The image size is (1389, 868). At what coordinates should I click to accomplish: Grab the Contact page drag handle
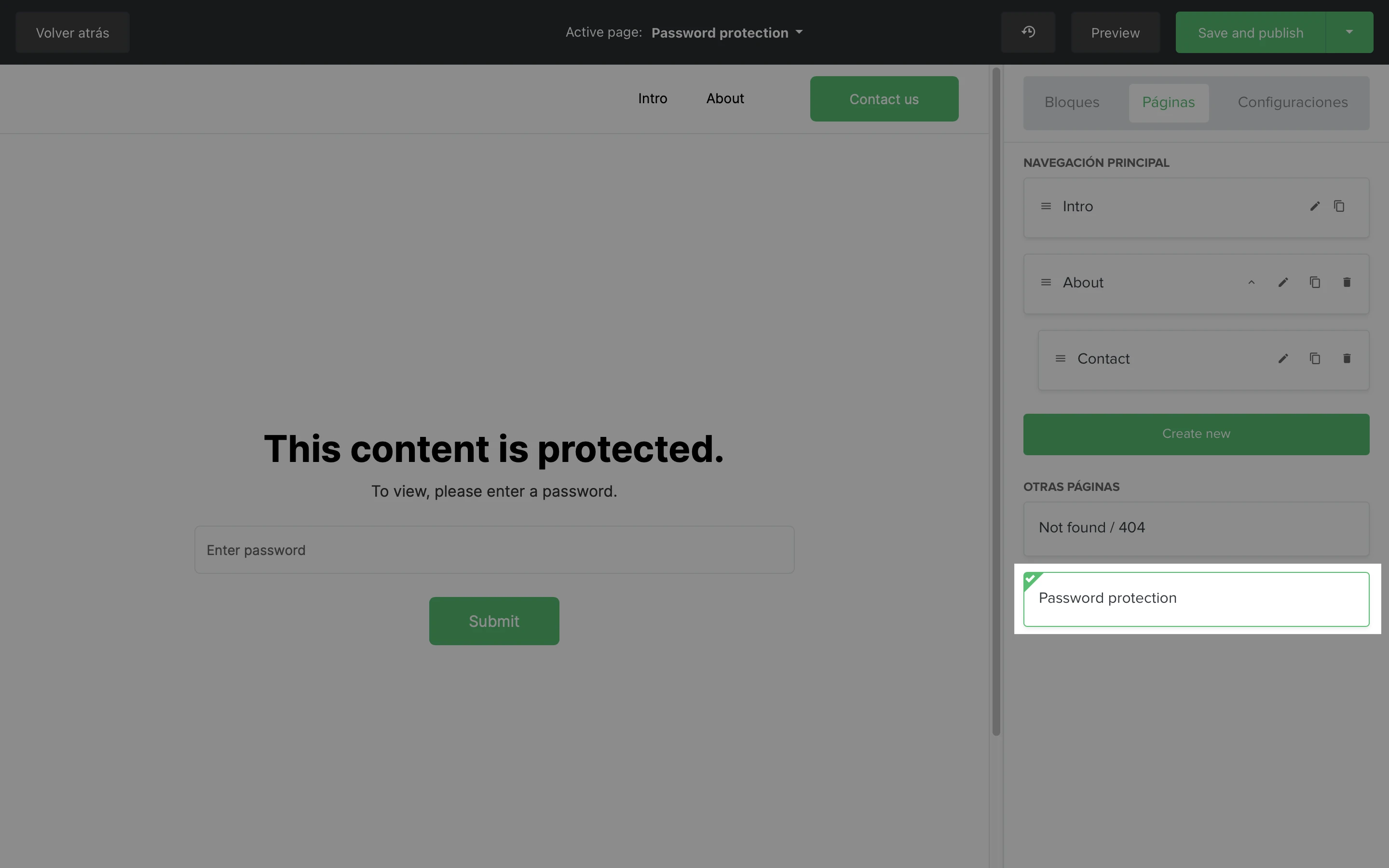tap(1060, 359)
